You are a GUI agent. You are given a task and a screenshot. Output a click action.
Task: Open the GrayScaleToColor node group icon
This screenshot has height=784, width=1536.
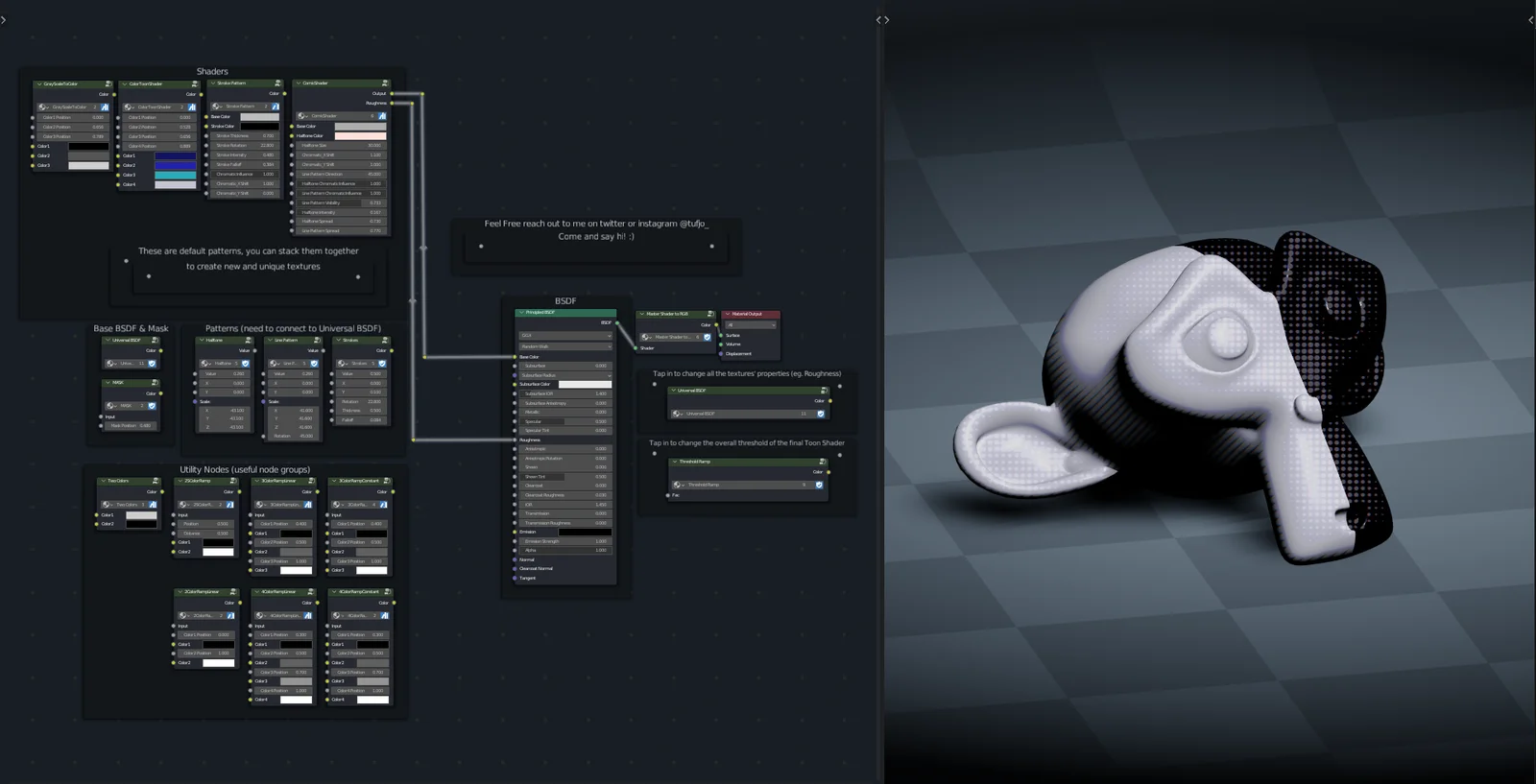click(x=108, y=83)
